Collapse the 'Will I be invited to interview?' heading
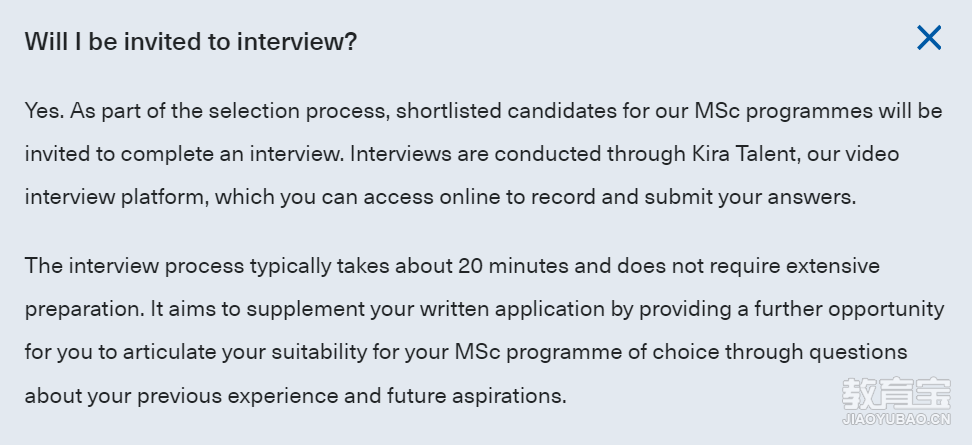This screenshot has width=972, height=448. (x=191, y=42)
